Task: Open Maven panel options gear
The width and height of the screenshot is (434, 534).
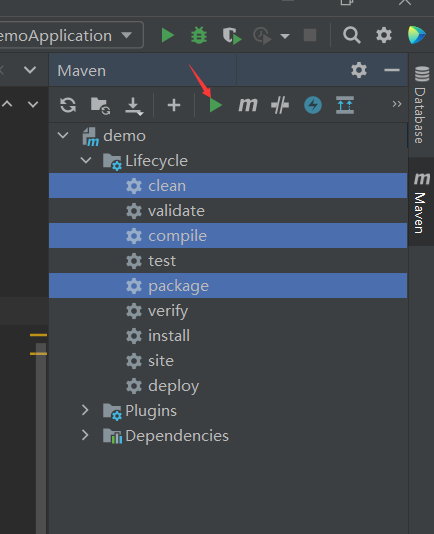Action: [359, 70]
